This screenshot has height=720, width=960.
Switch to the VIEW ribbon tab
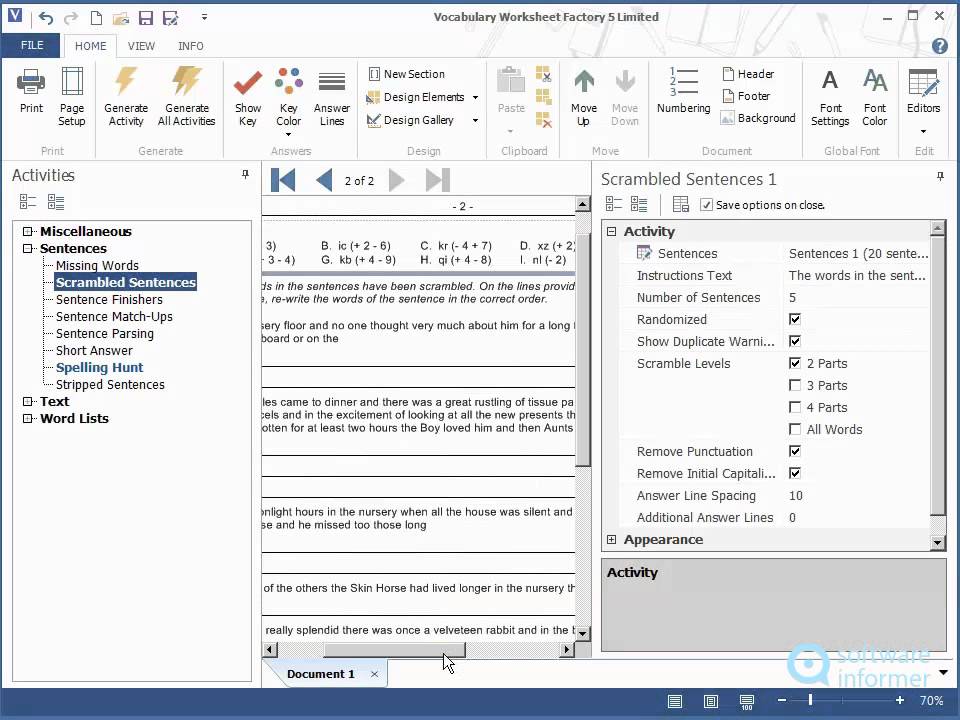(141, 46)
